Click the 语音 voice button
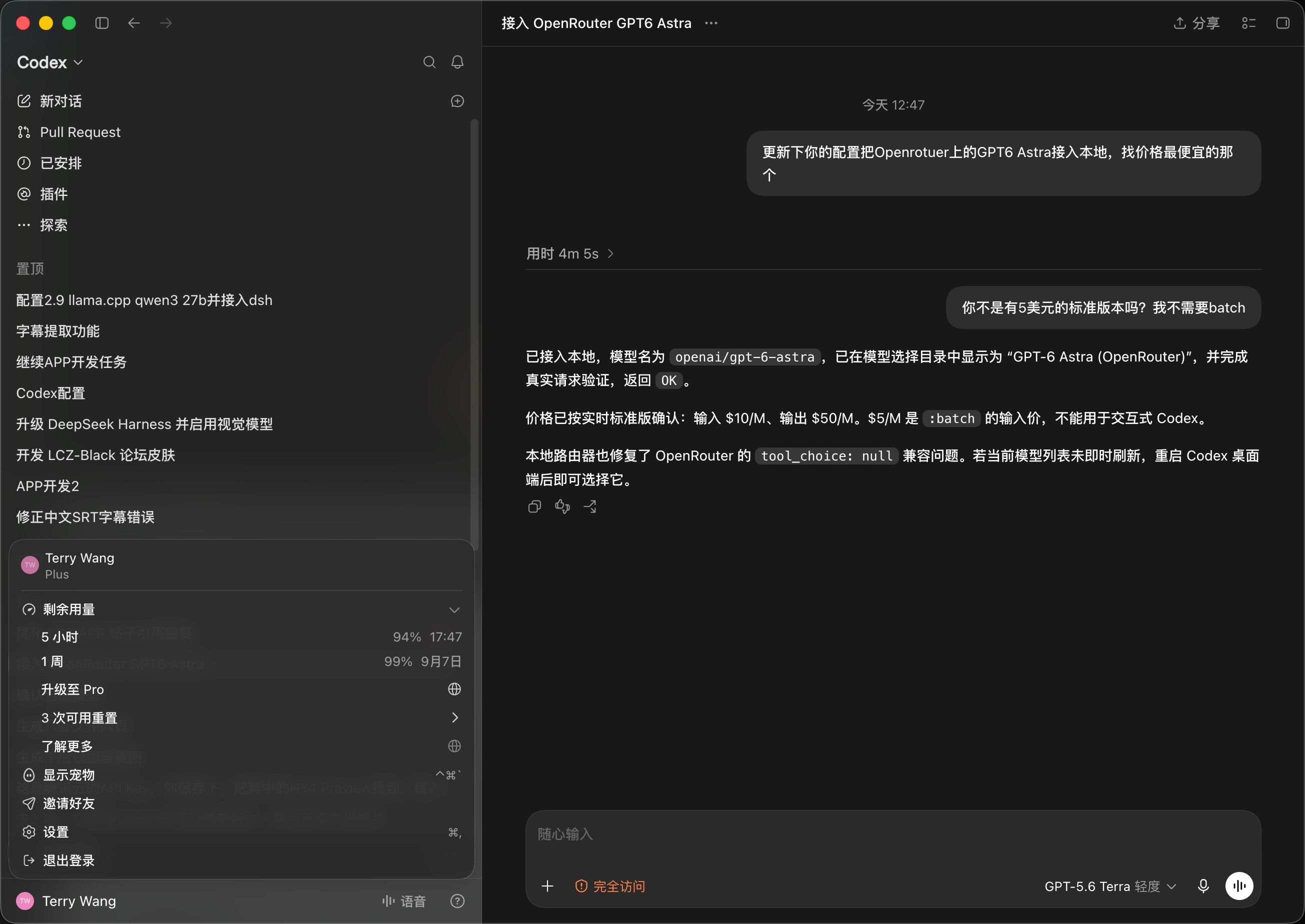This screenshot has width=1305, height=924. pyautogui.click(x=404, y=900)
